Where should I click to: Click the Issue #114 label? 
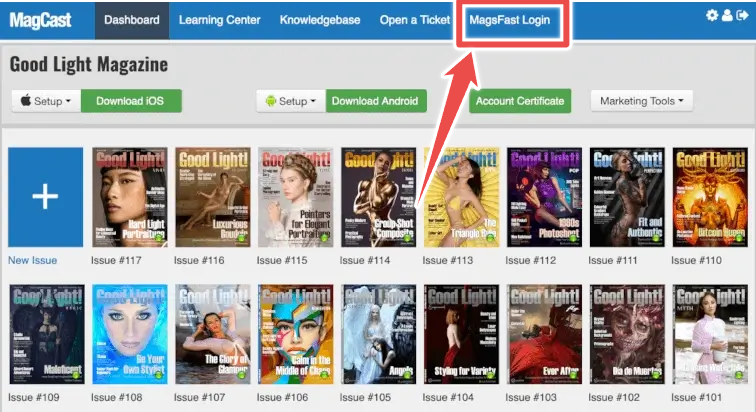(x=365, y=260)
